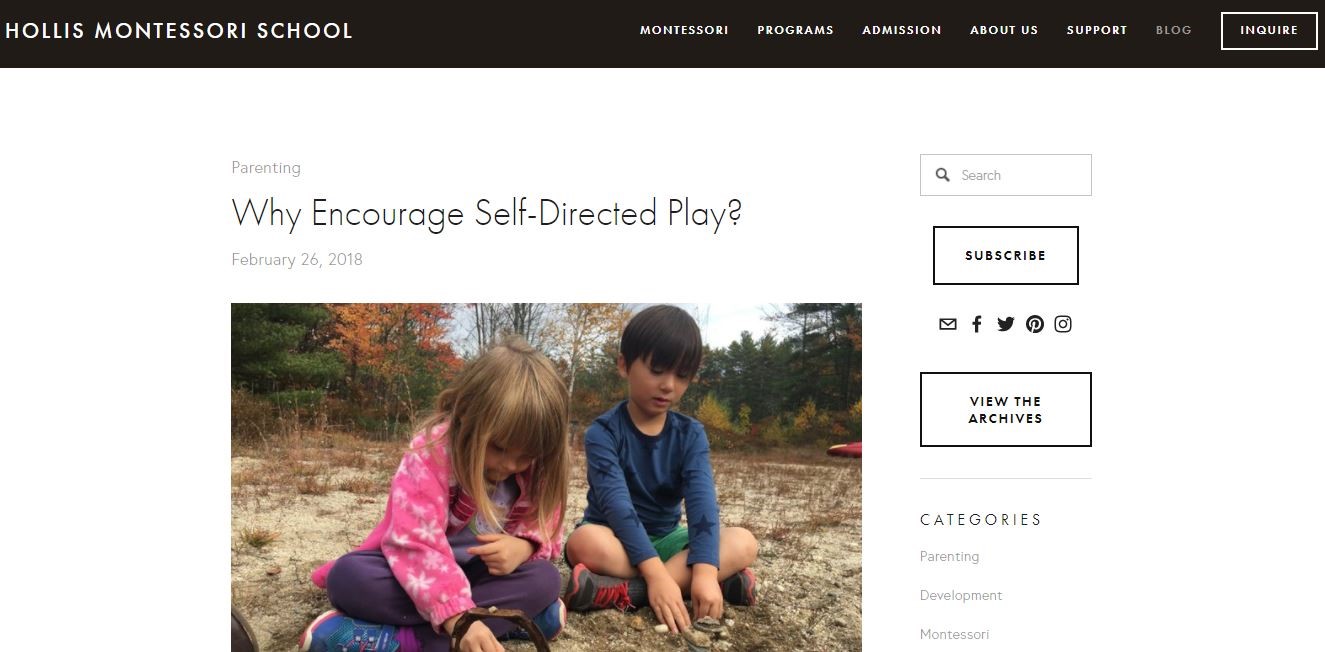Screen dimensions: 1325x652
Task: Click View the Archives button
Action: [x=1006, y=410]
